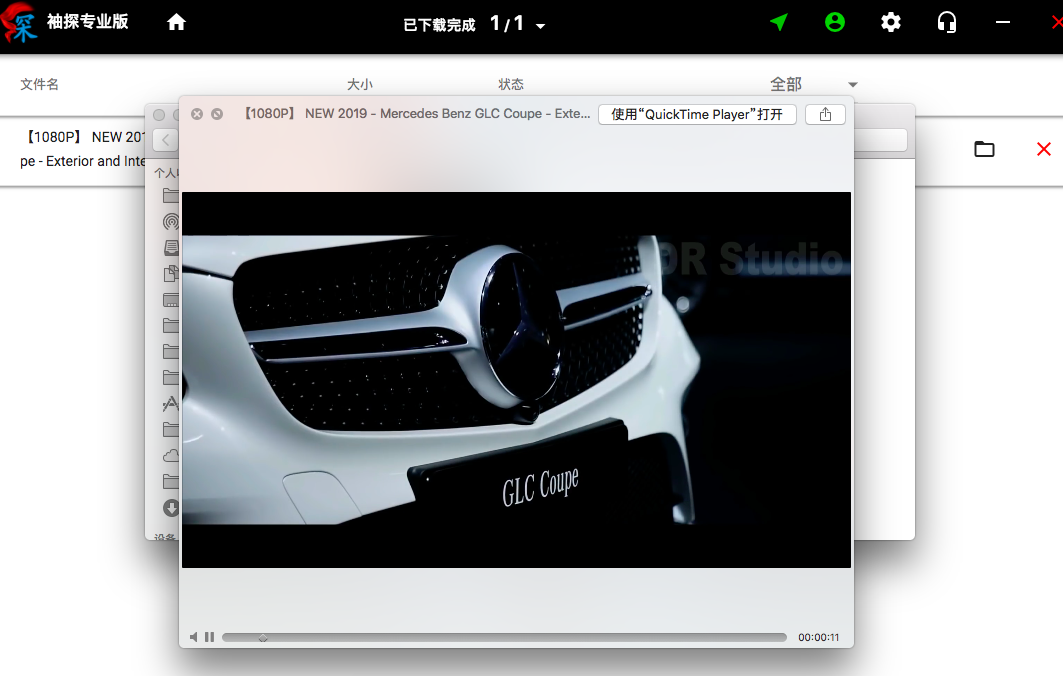The width and height of the screenshot is (1063, 676).
Task: Open containing folder for downloaded video
Action: (984, 148)
